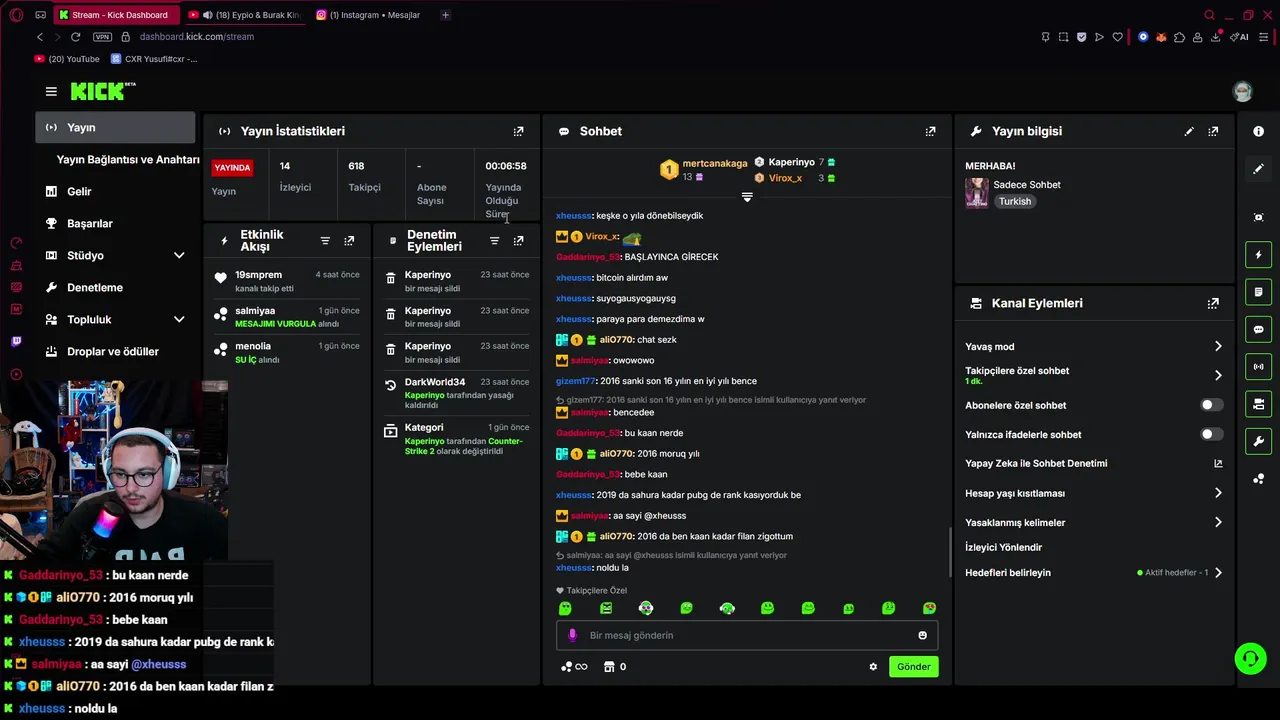Click DarkWorld34 moderation entry
The image size is (1280, 720).
pyautogui.click(x=457, y=393)
